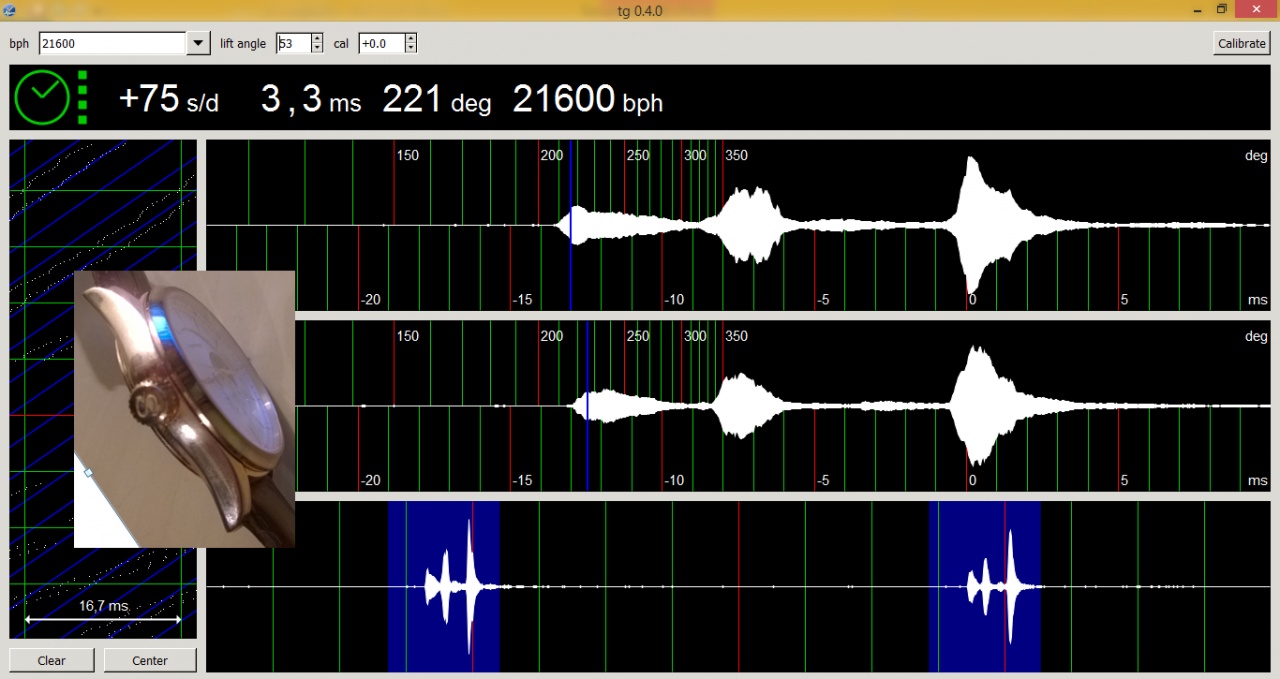Screen dimensions: 1280x679
Task: Click the small diamond handle on watch photo
Action: coord(88,472)
